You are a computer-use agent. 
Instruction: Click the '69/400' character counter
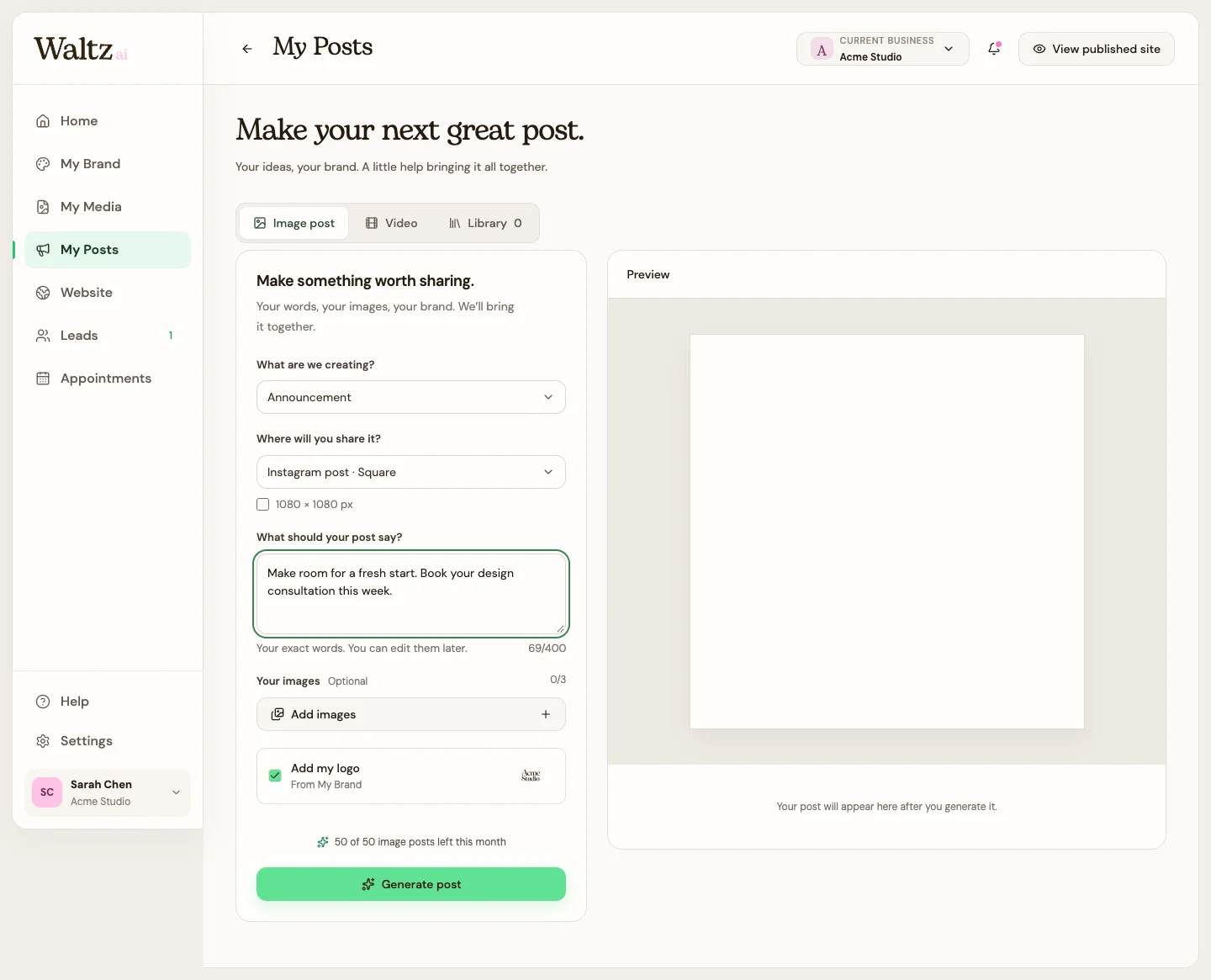click(547, 649)
